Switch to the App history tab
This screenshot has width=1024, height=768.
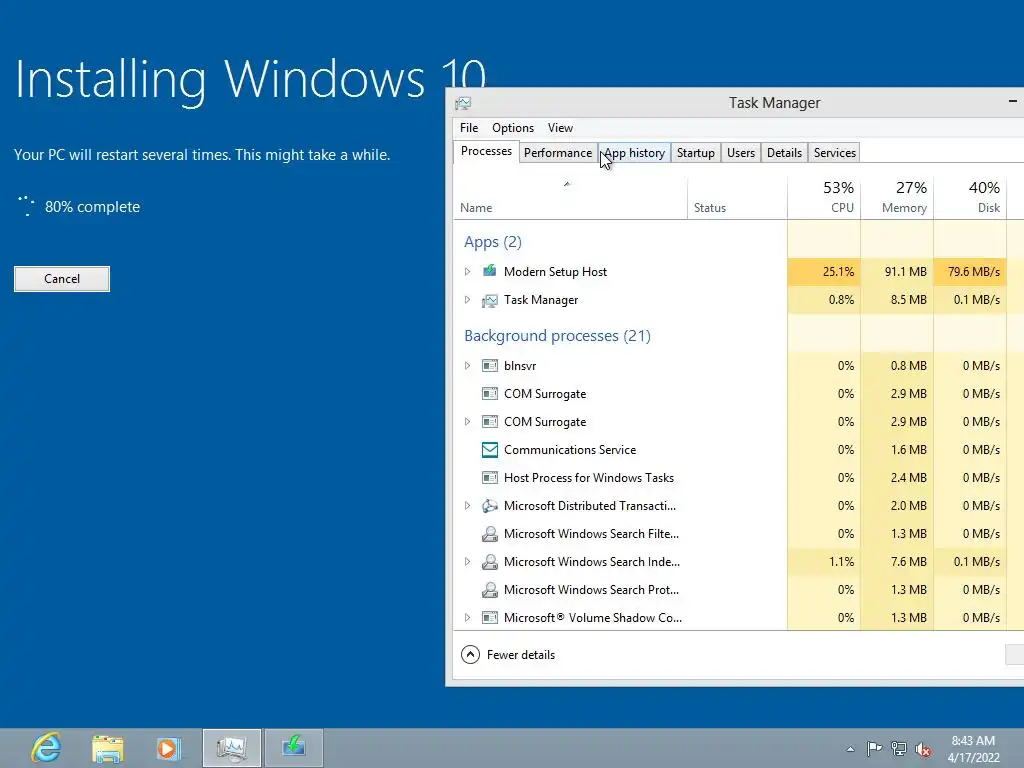coord(634,153)
